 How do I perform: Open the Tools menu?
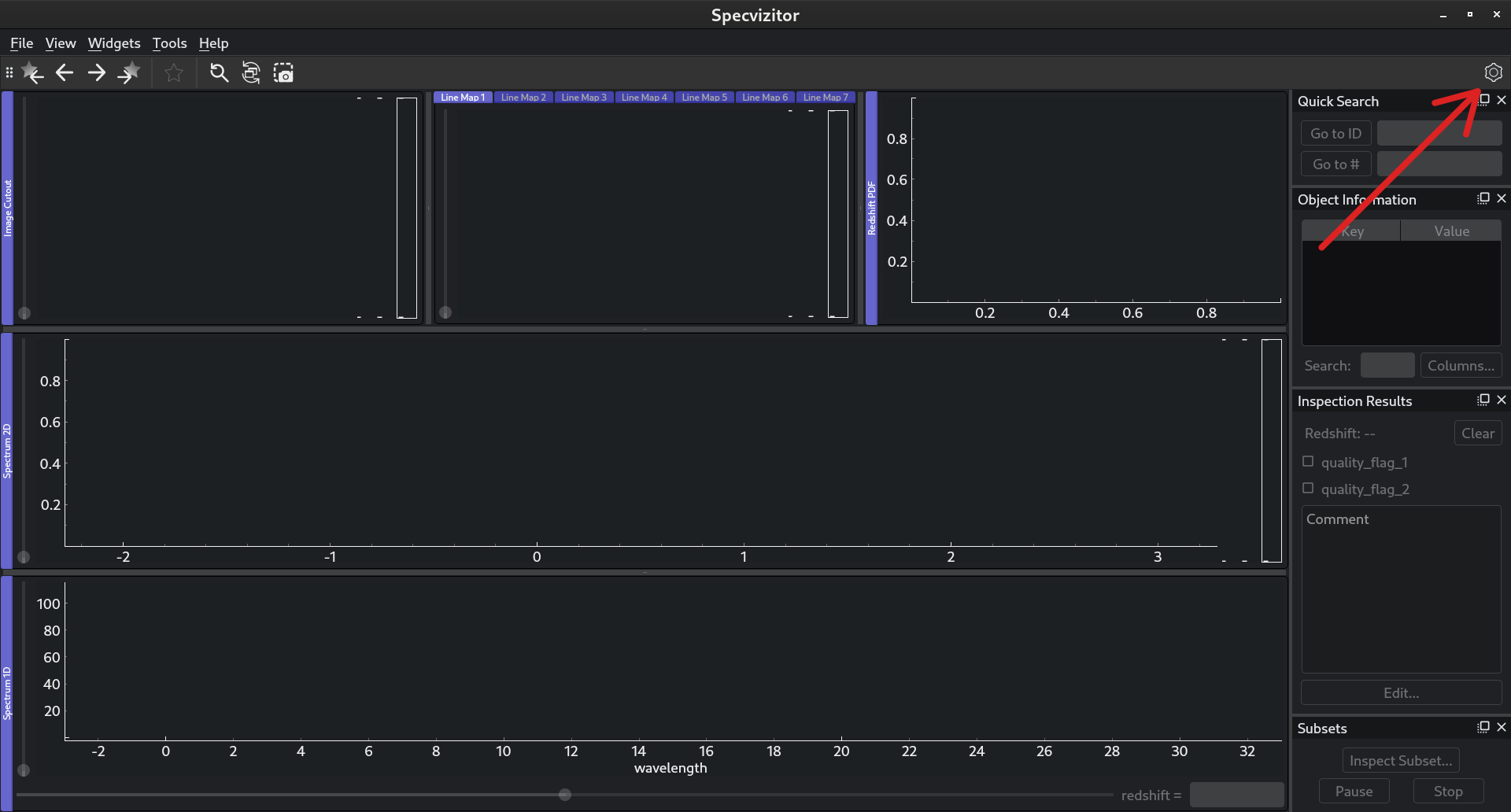pyautogui.click(x=169, y=43)
